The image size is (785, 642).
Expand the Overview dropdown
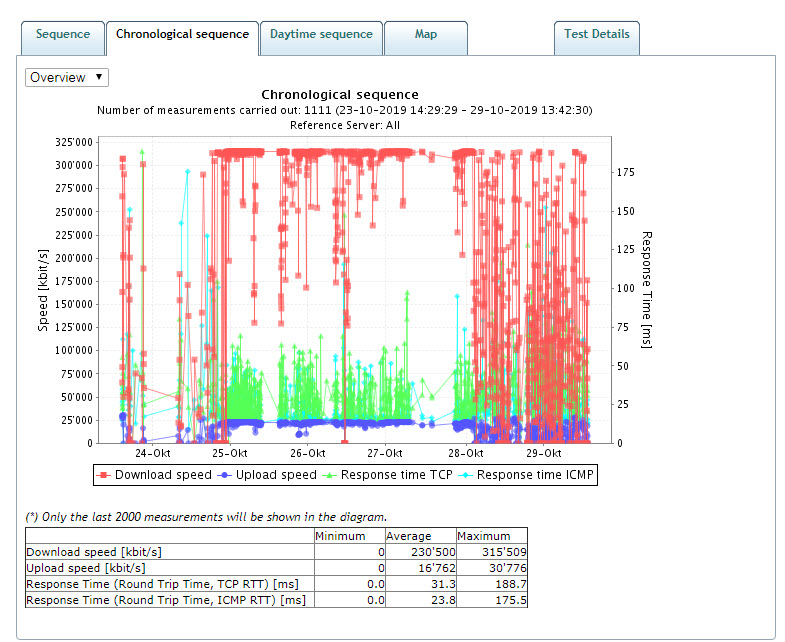(x=67, y=77)
